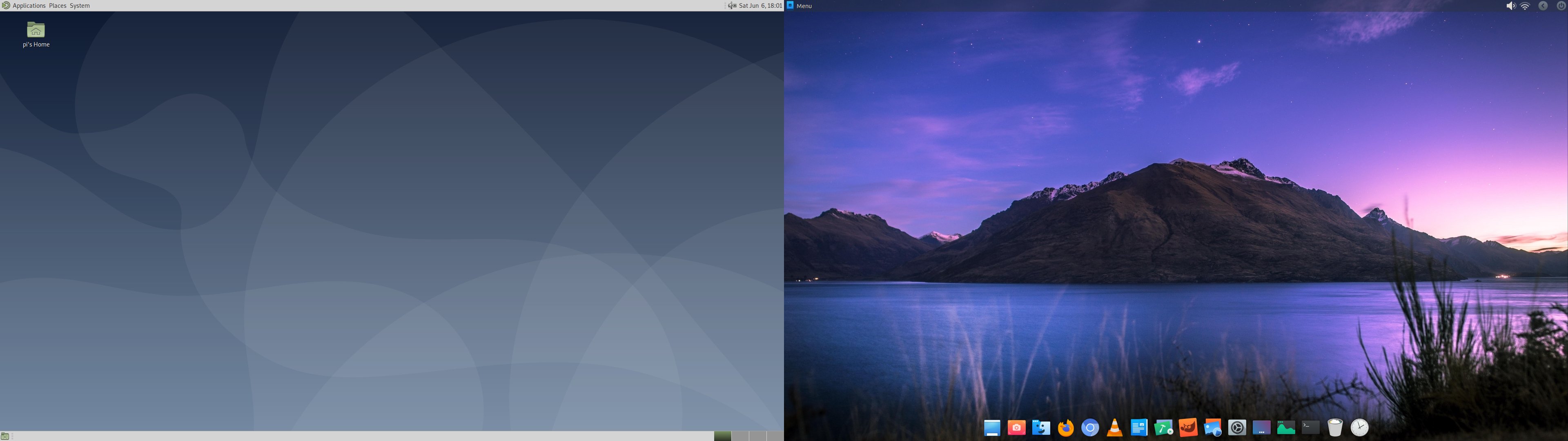Launch the GIMP image editor

(x=1187, y=428)
